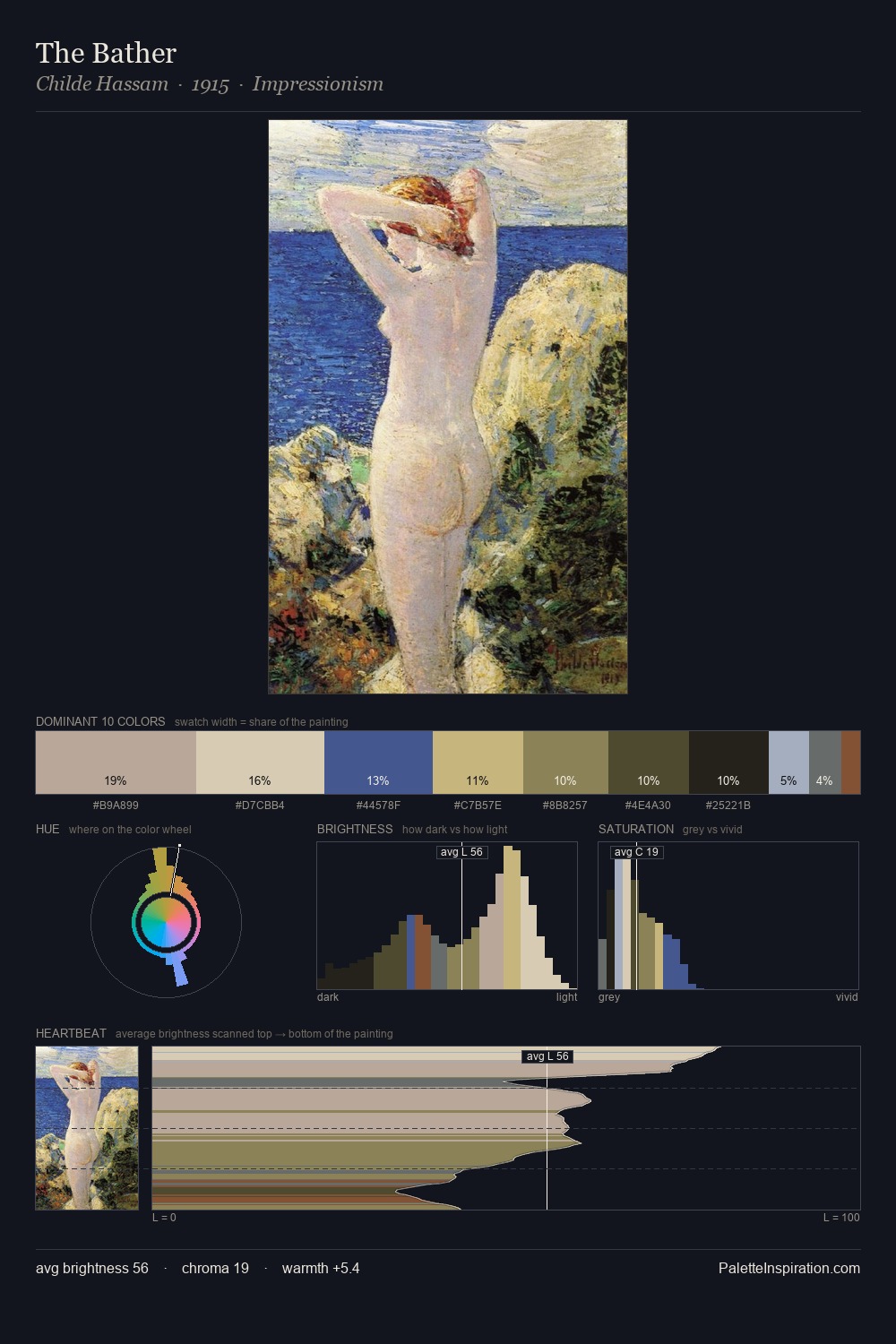The width and height of the screenshot is (896, 1344).
Task: Click the hue color wheel center
Action: click(x=167, y=922)
